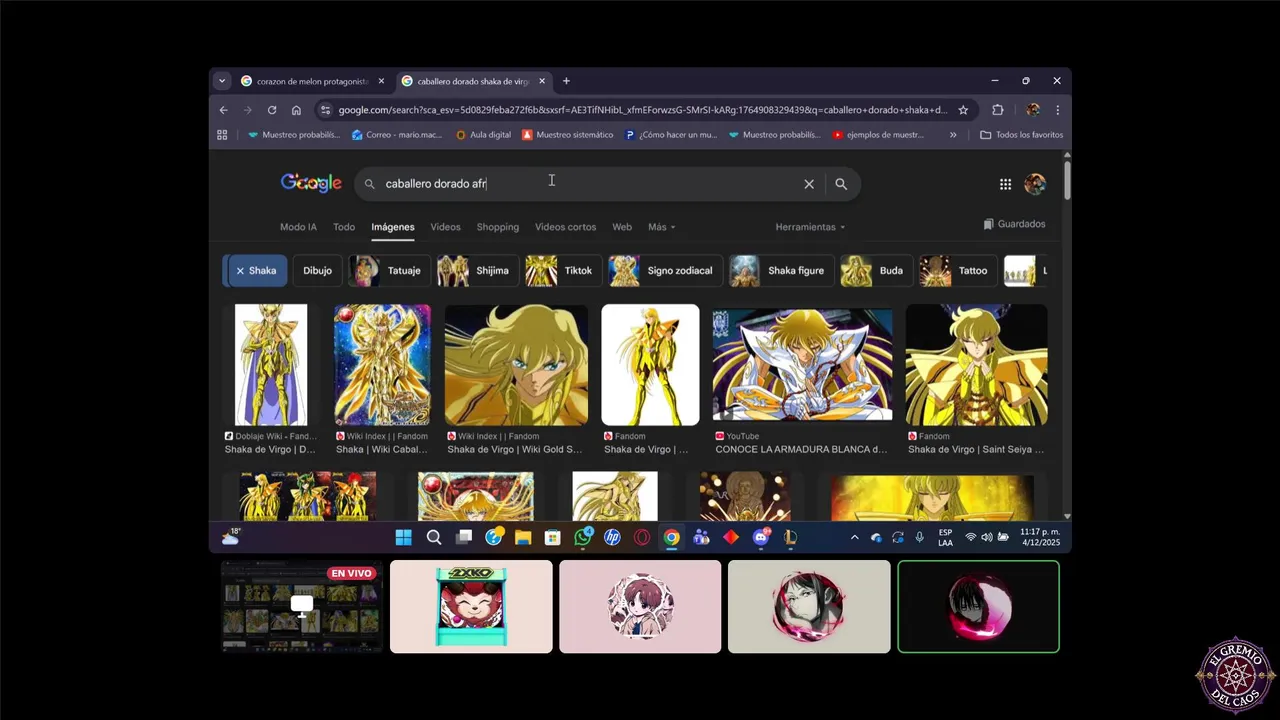Click the Google logo
Image resolution: width=1280 pixels, height=720 pixels.
311,183
